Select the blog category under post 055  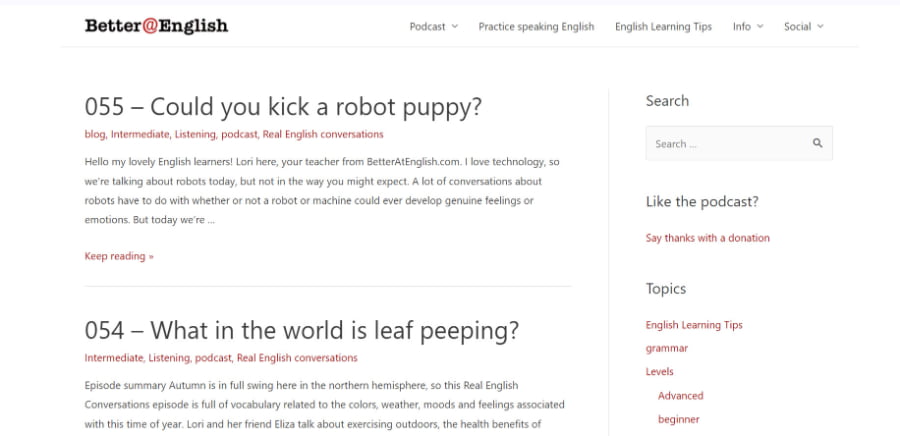95,134
